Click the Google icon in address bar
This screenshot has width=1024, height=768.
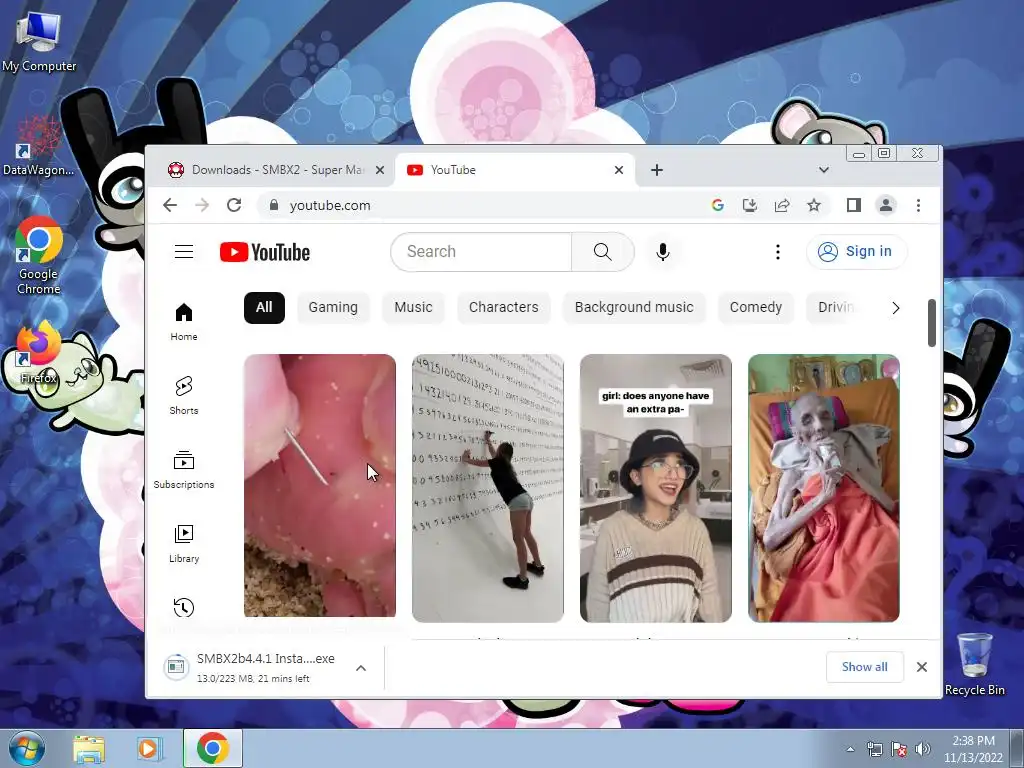click(718, 205)
